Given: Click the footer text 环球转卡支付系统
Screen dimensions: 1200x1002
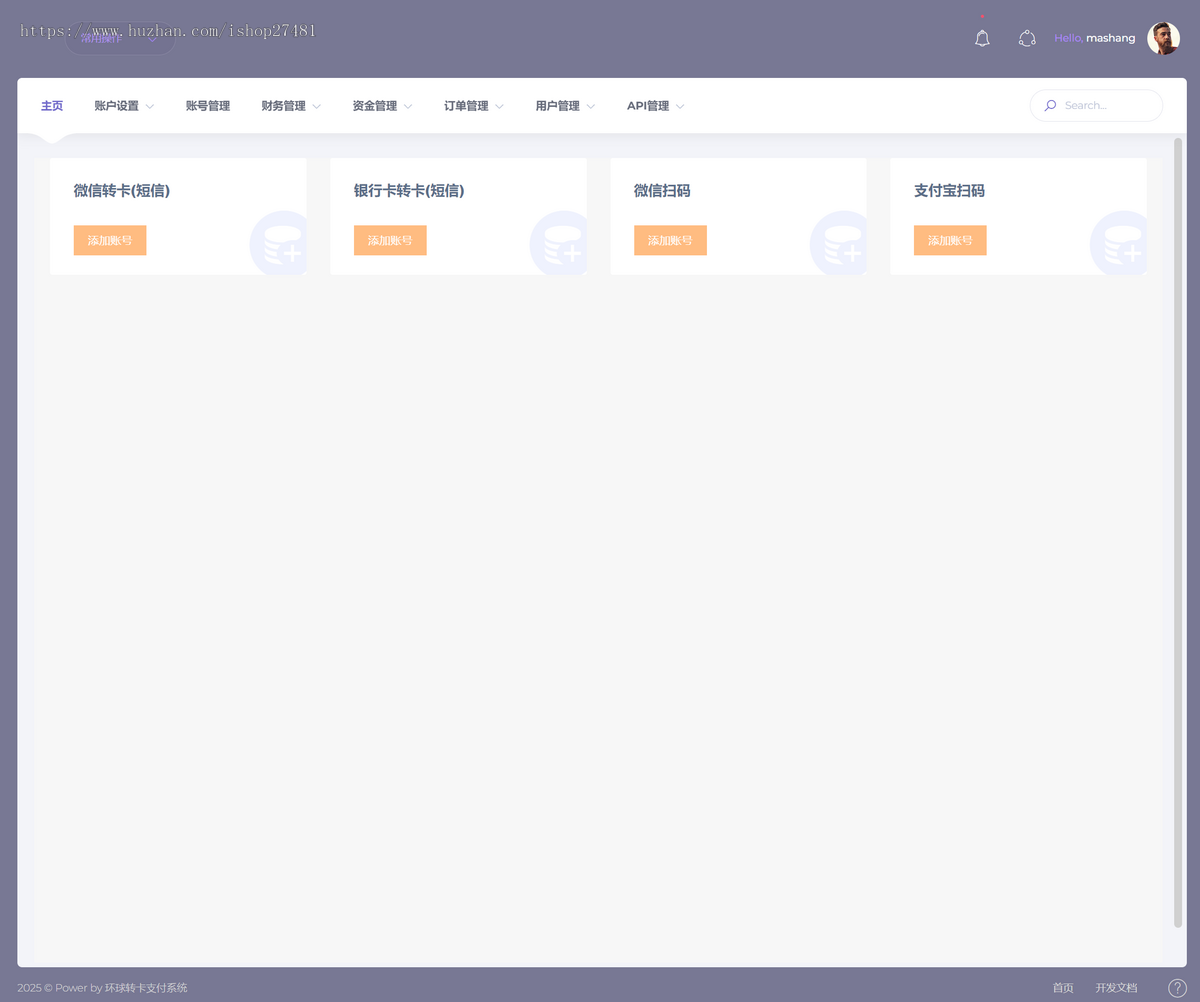Looking at the screenshot, I should tap(146, 988).
